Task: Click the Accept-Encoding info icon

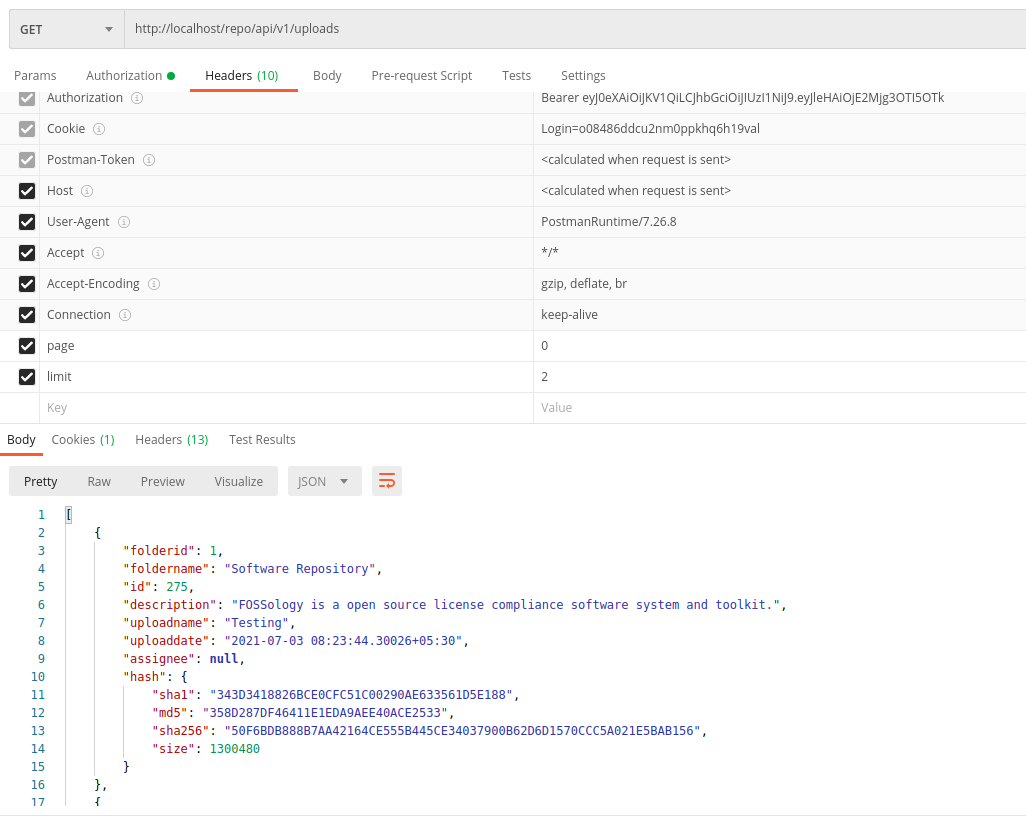Action: [154, 284]
